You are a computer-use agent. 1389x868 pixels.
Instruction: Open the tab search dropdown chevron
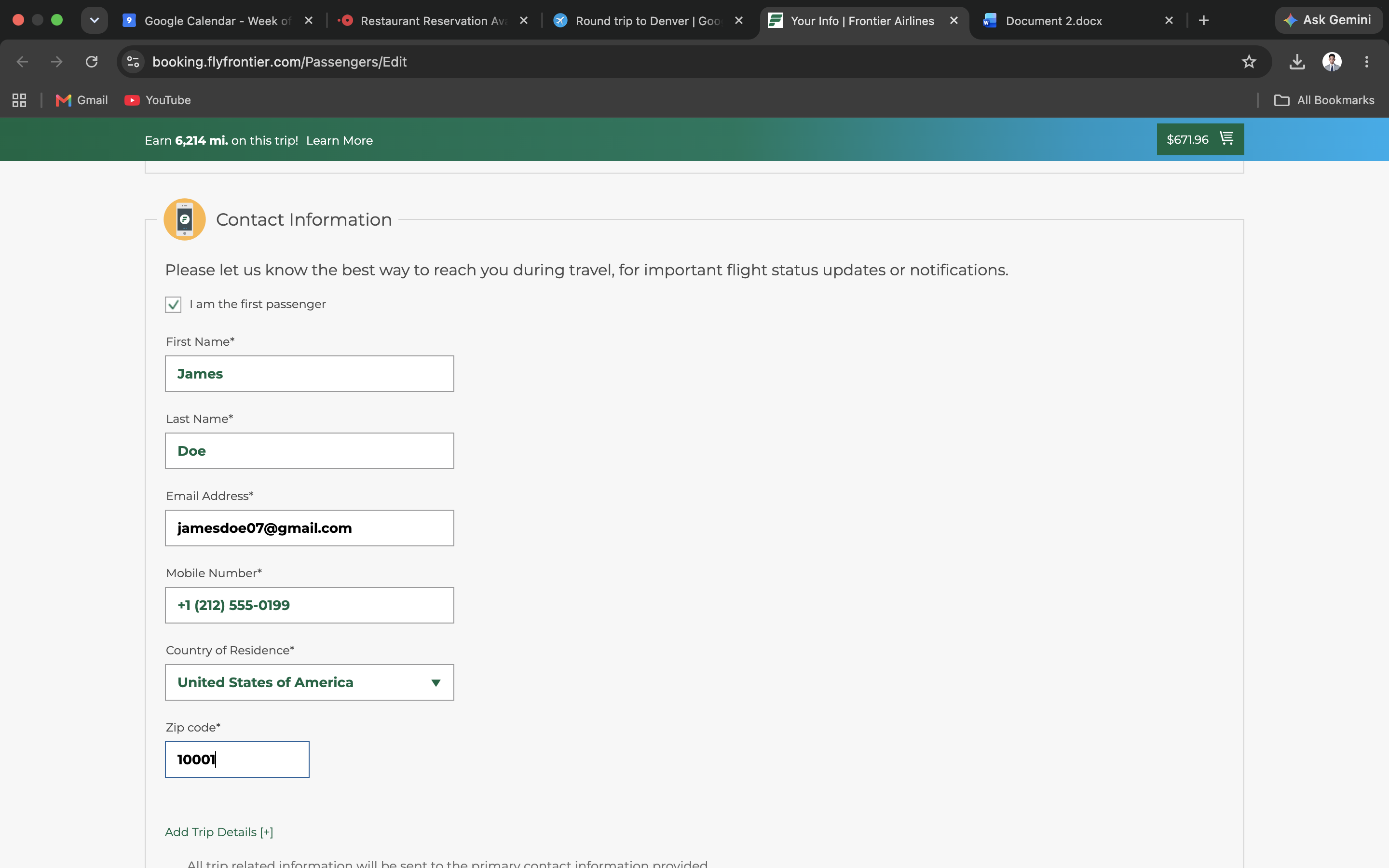click(94, 20)
